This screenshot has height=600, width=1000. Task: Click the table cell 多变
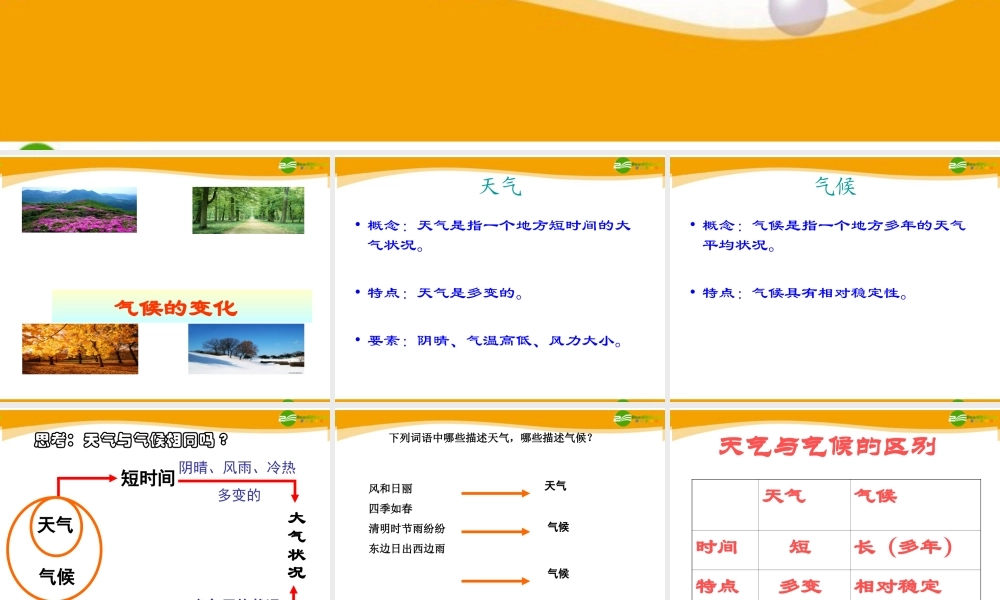800,586
